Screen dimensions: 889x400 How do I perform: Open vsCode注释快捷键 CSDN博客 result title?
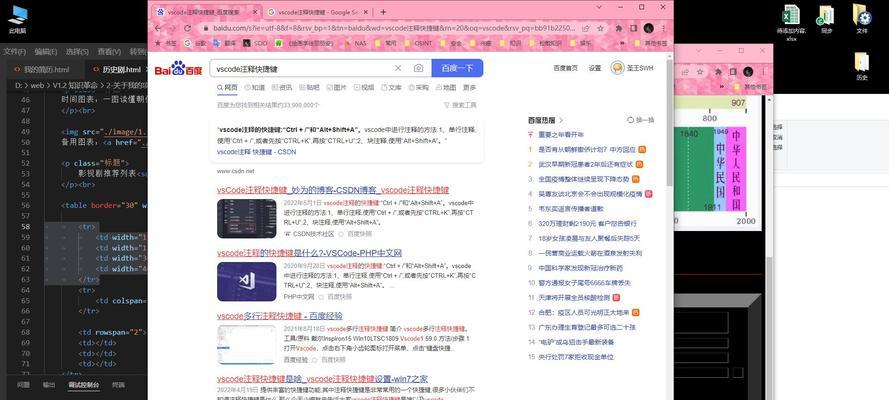pos(333,190)
